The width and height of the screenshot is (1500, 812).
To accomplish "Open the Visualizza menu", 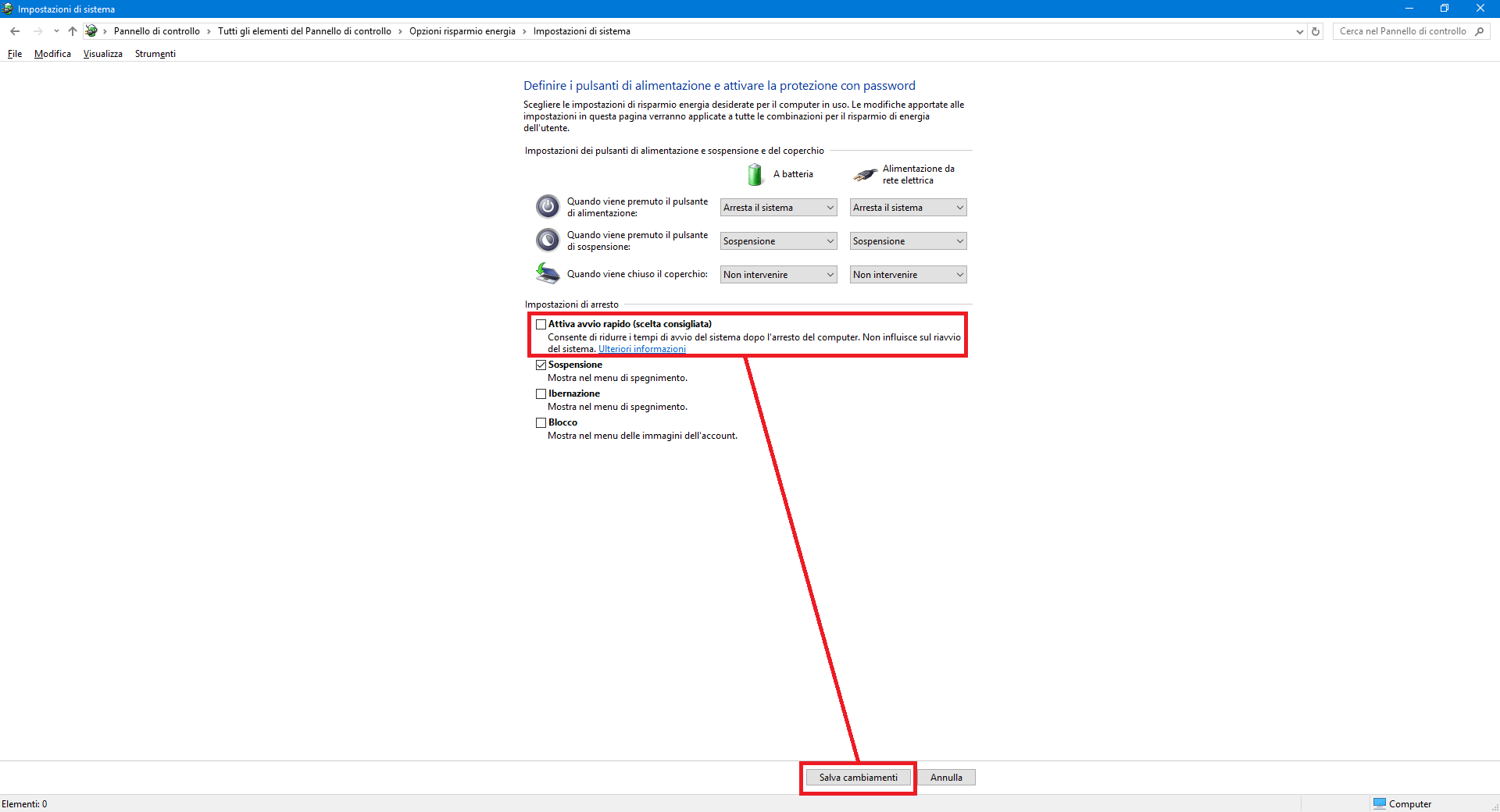I will click(x=103, y=54).
